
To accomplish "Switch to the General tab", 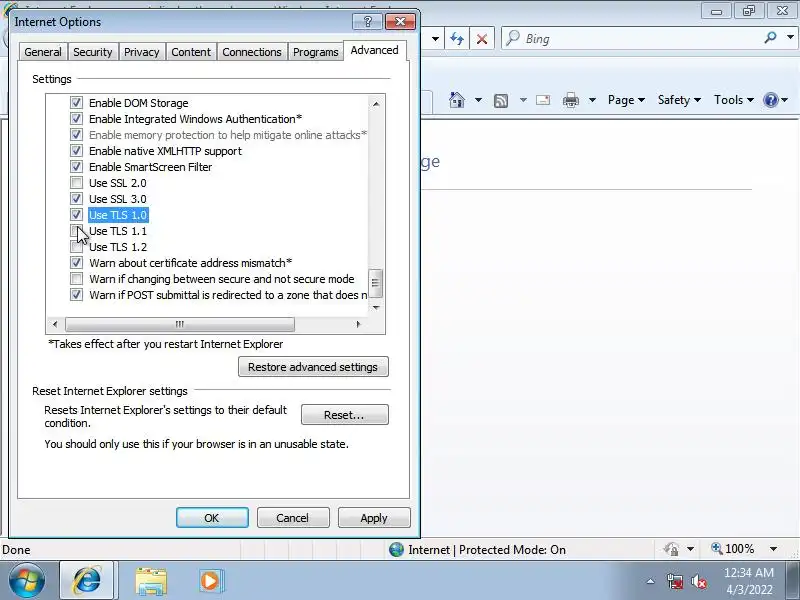I will (x=43, y=52).
